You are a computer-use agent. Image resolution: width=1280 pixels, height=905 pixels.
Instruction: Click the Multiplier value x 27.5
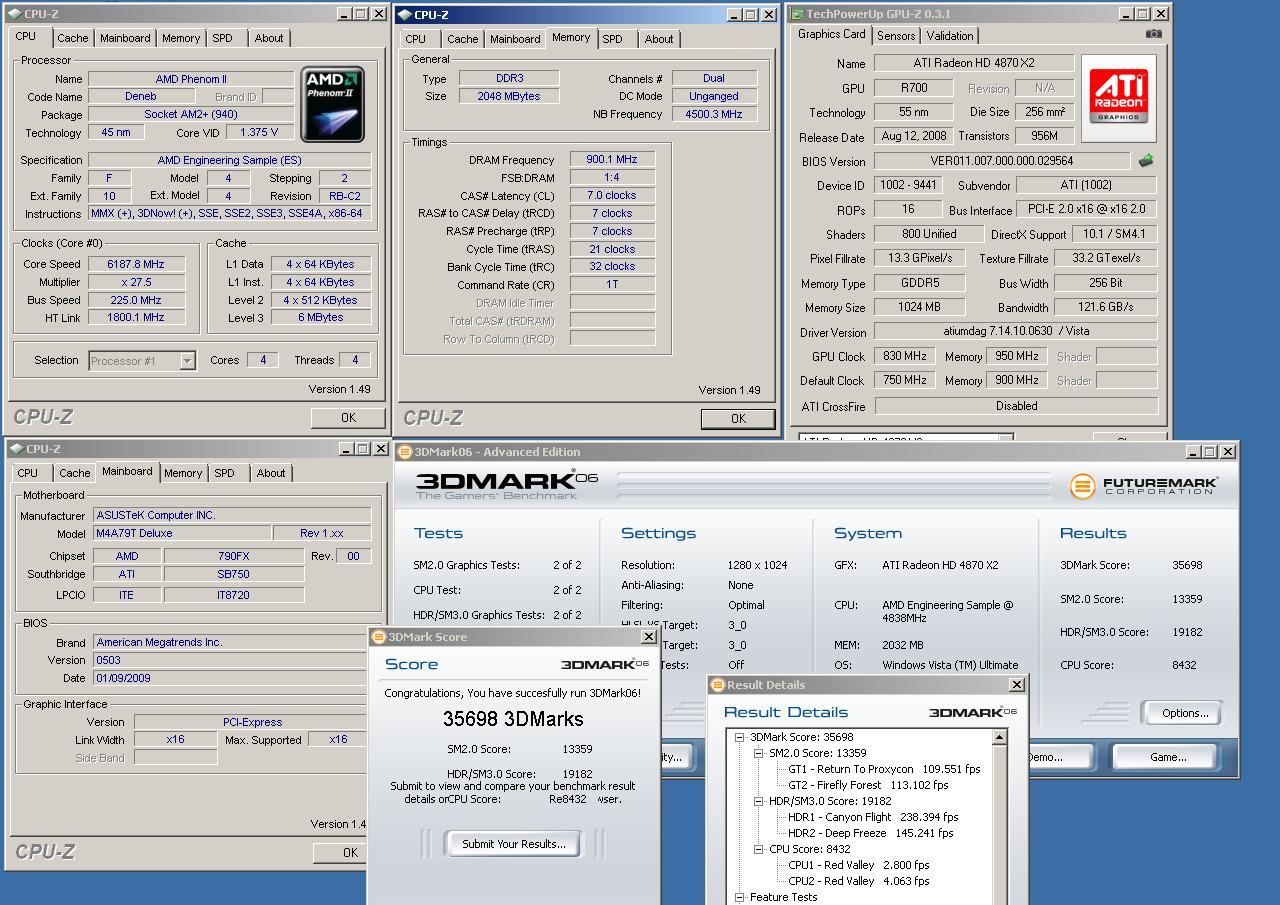pos(136,282)
